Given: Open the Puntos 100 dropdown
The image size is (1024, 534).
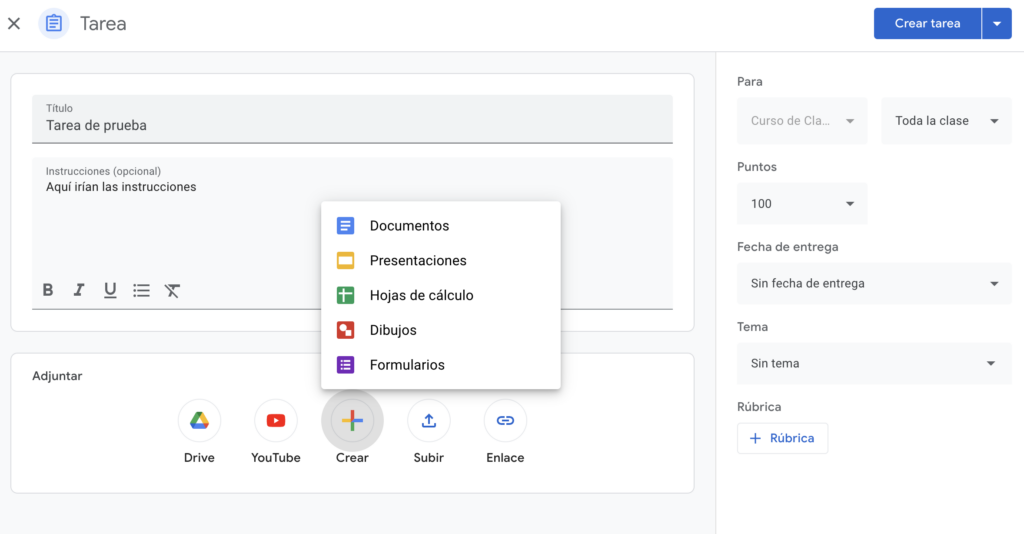Looking at the screenshot, I should tap(802, 204).
